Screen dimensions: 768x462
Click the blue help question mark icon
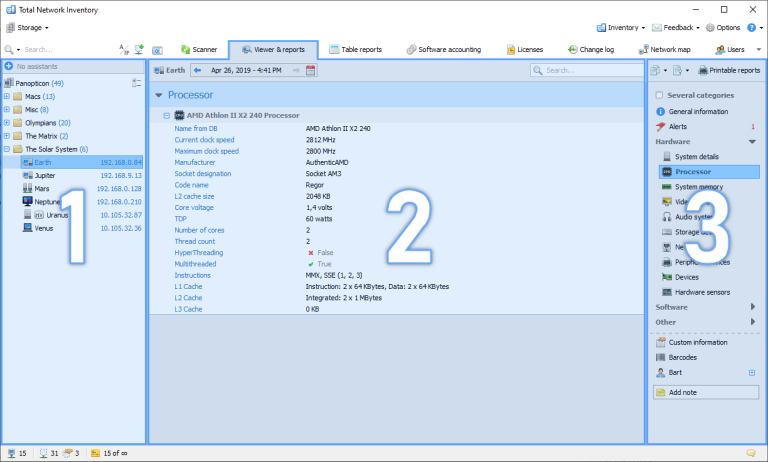click(751, 28)
